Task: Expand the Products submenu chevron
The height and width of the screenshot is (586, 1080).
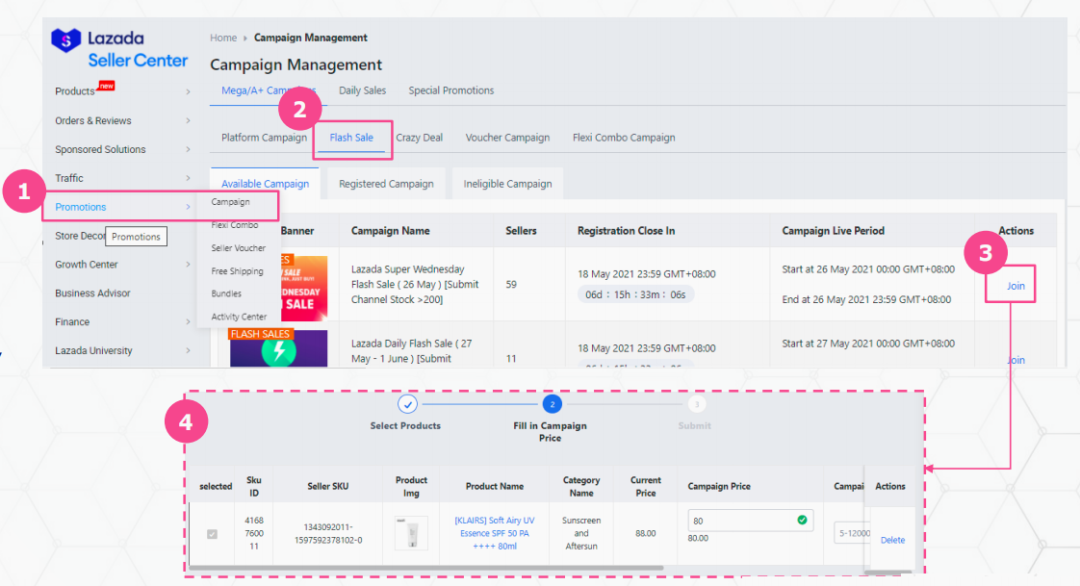Action: click(188, 92)
